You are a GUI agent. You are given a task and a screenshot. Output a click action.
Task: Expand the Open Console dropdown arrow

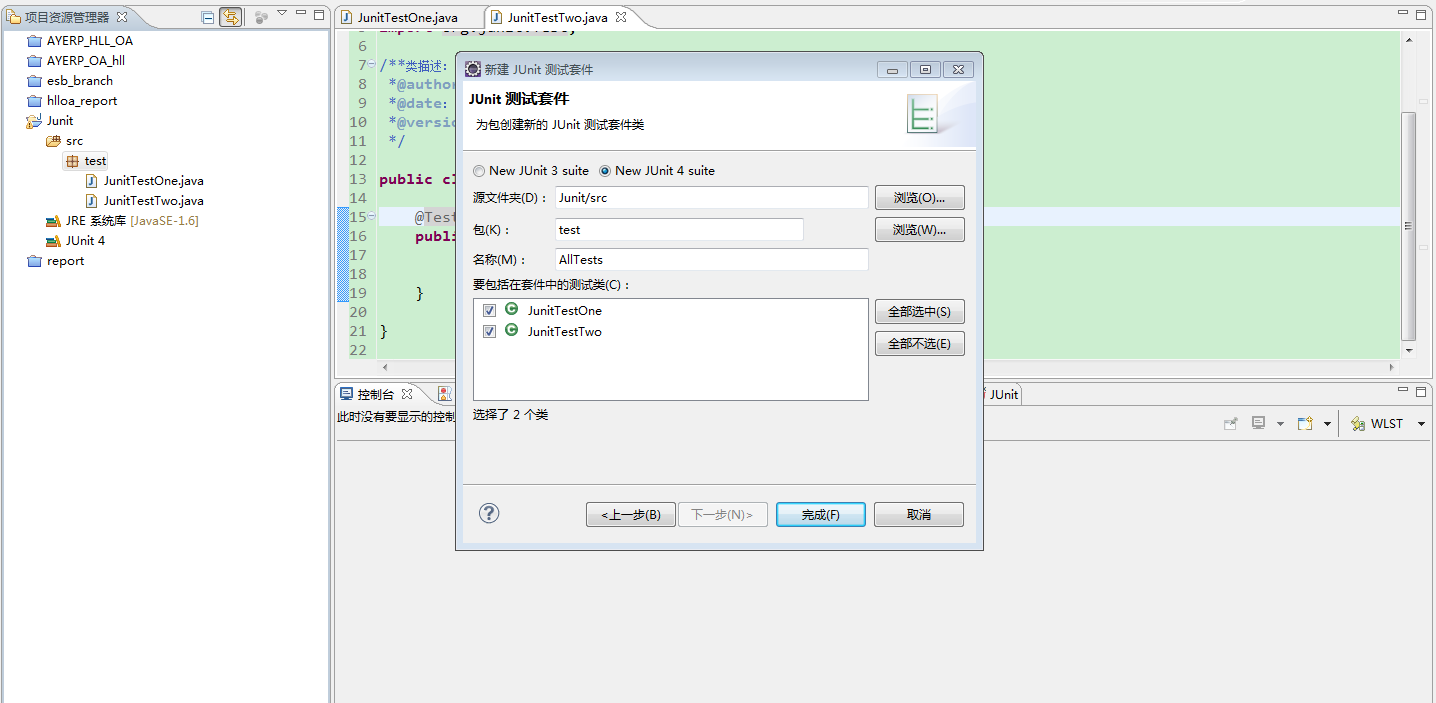pyautogui.click(x=1327, y=424)
